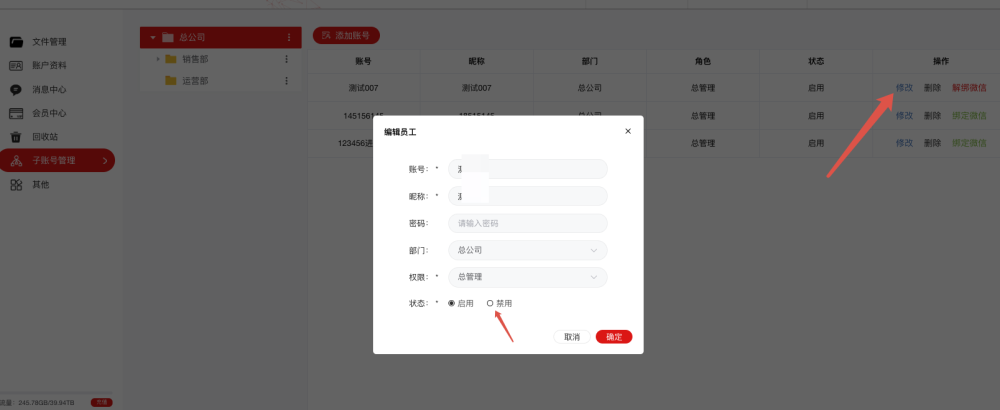This screenshot has width=1000, height=410.
Task: Click the 密码 input field
Action: pos(528,224)
